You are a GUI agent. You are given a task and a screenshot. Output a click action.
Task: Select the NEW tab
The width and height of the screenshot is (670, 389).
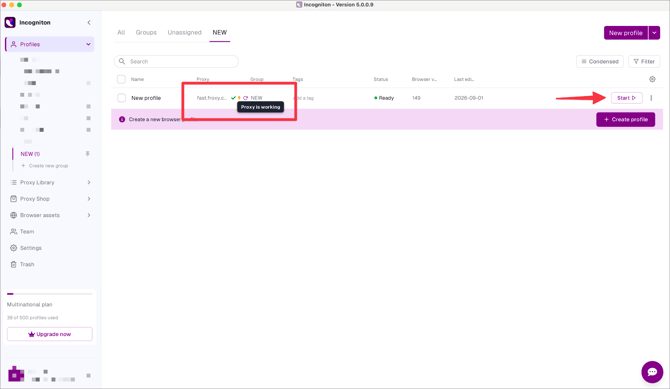[220, 32]
